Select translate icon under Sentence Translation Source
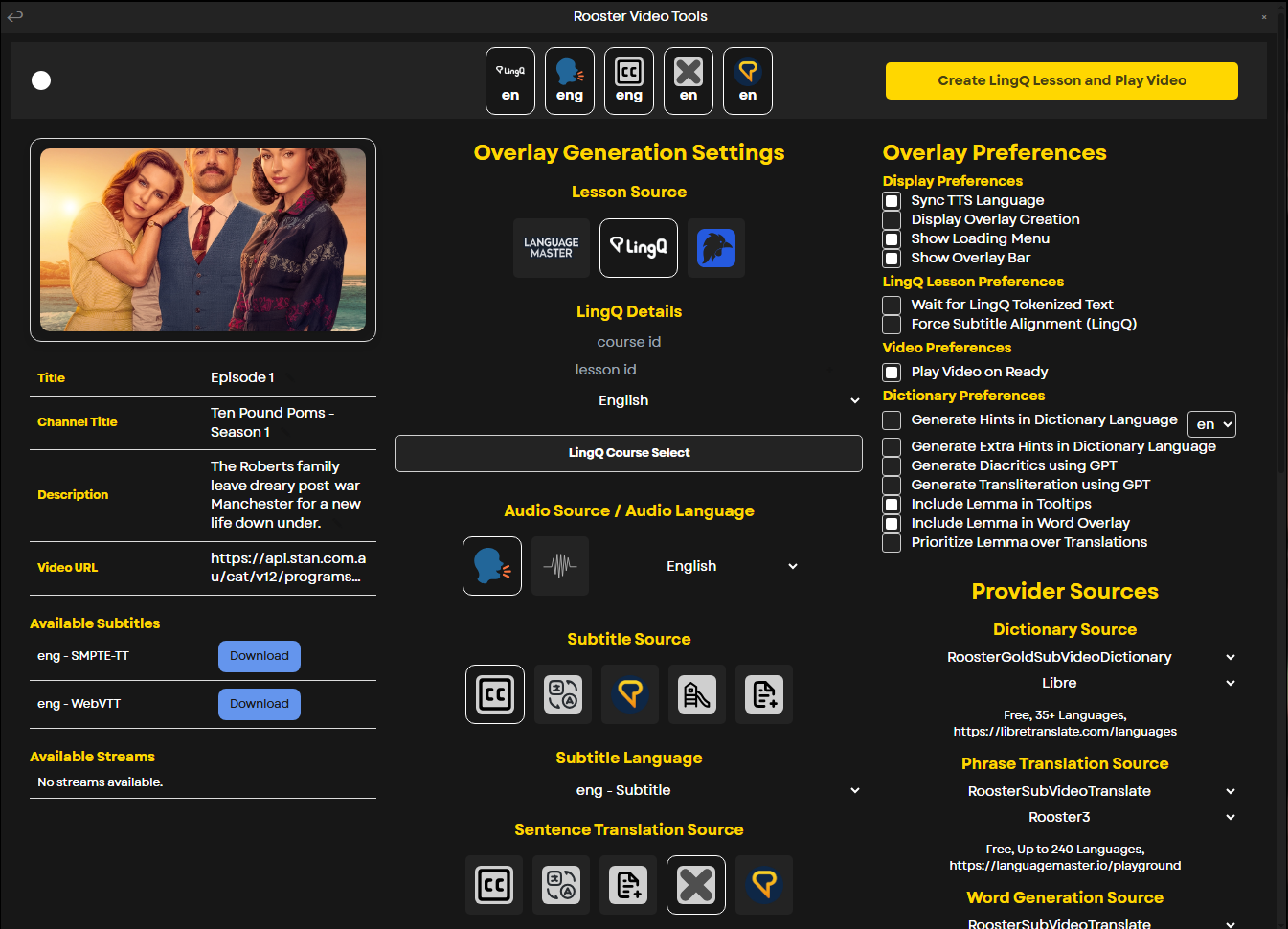1288x929 pixels. 561,885
